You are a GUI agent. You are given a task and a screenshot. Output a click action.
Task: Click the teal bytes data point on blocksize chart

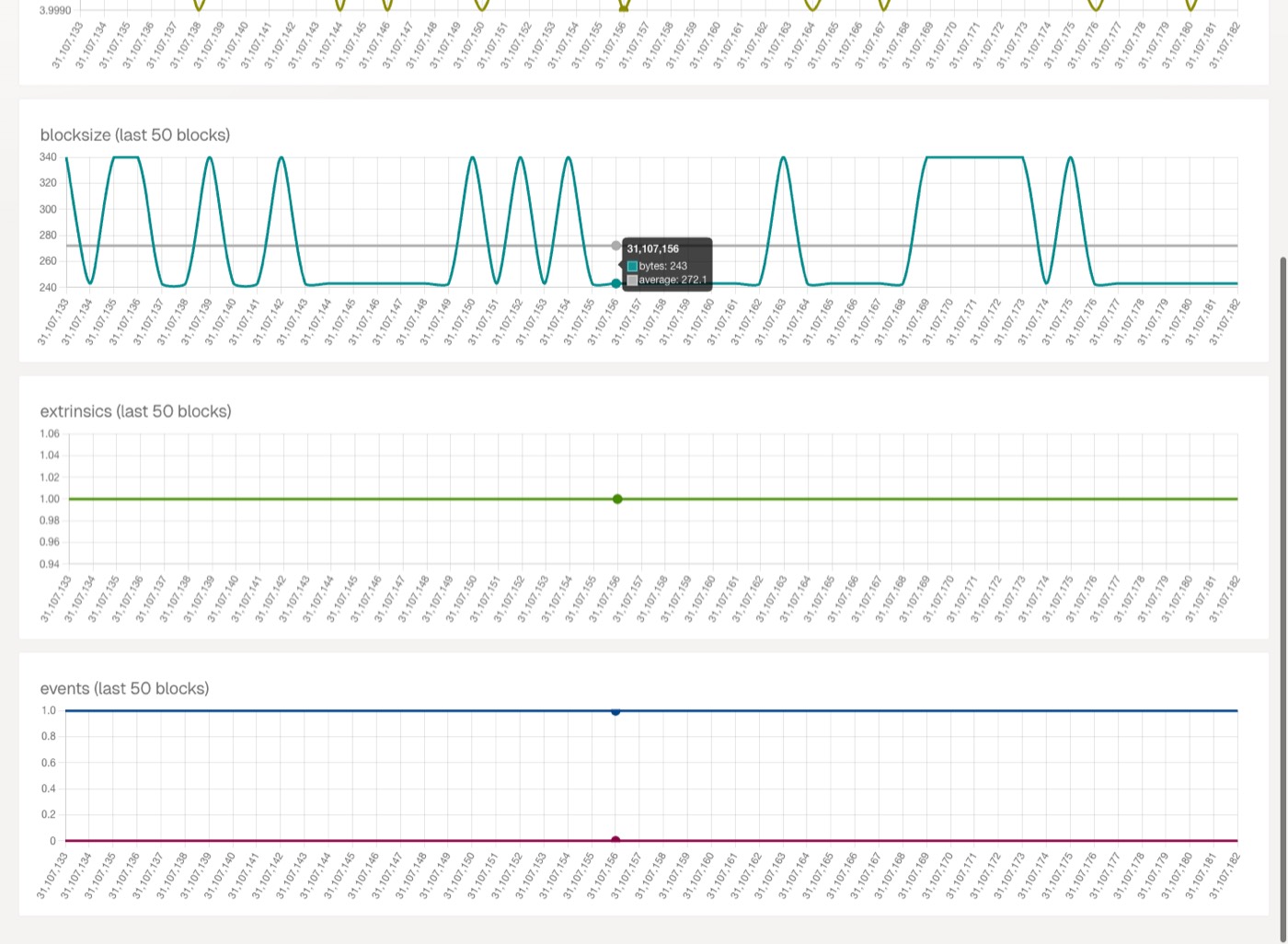(616, 283)
